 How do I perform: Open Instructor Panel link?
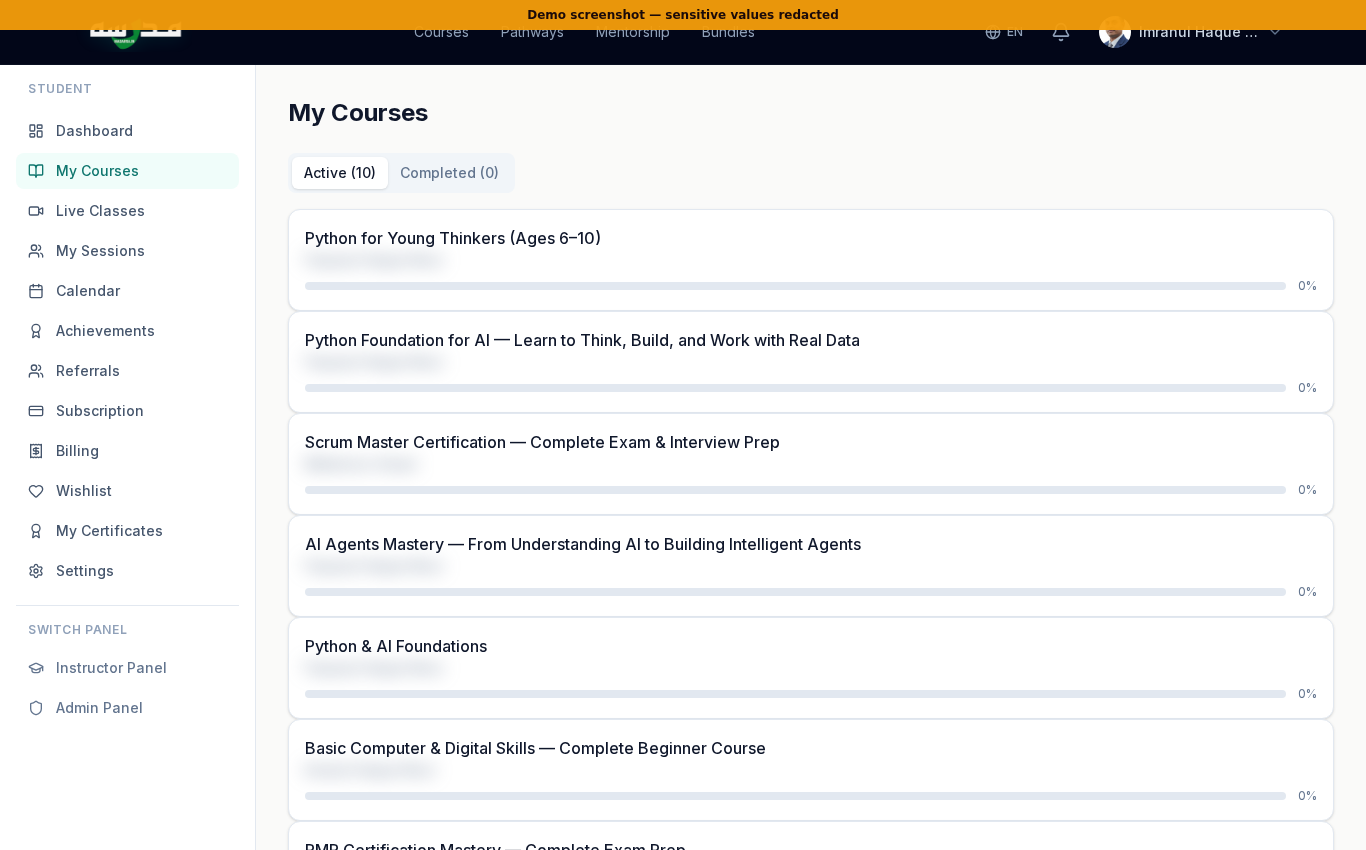pos(127,668)
